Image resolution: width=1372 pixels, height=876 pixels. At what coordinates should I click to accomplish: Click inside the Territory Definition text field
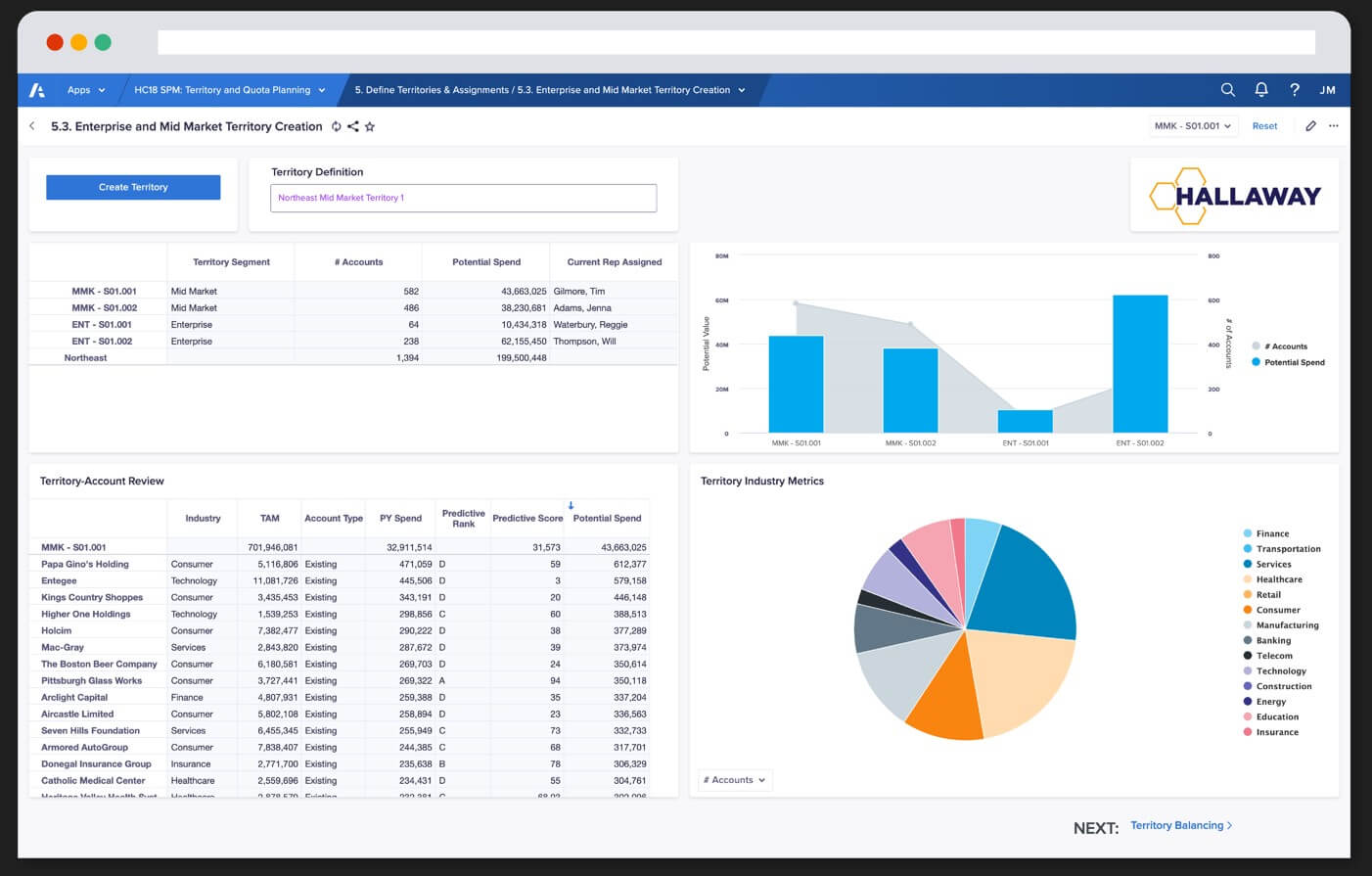pyautogui.click(x=463, y=198)
